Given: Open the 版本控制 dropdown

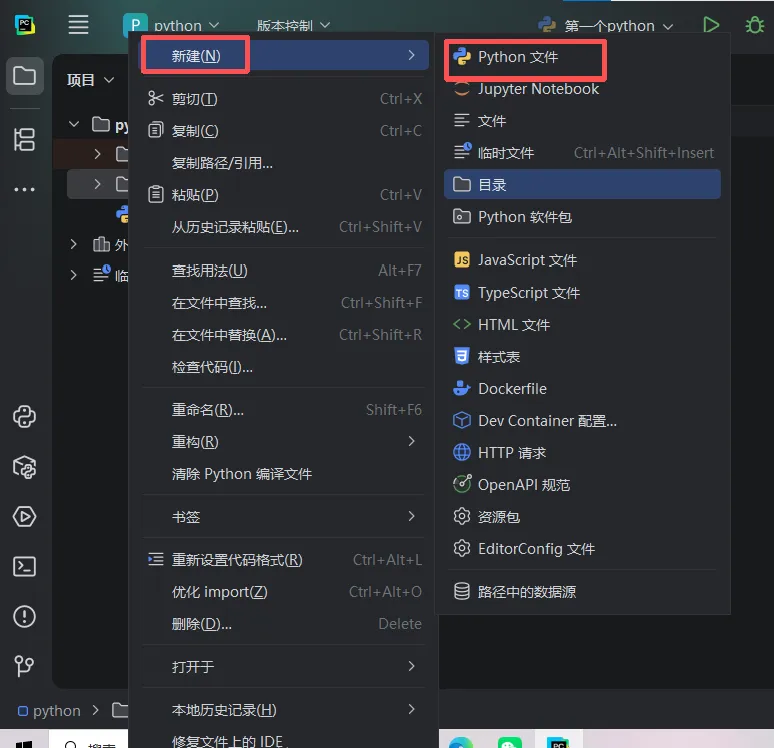Looking at the screenshot, I should [293, 25].
